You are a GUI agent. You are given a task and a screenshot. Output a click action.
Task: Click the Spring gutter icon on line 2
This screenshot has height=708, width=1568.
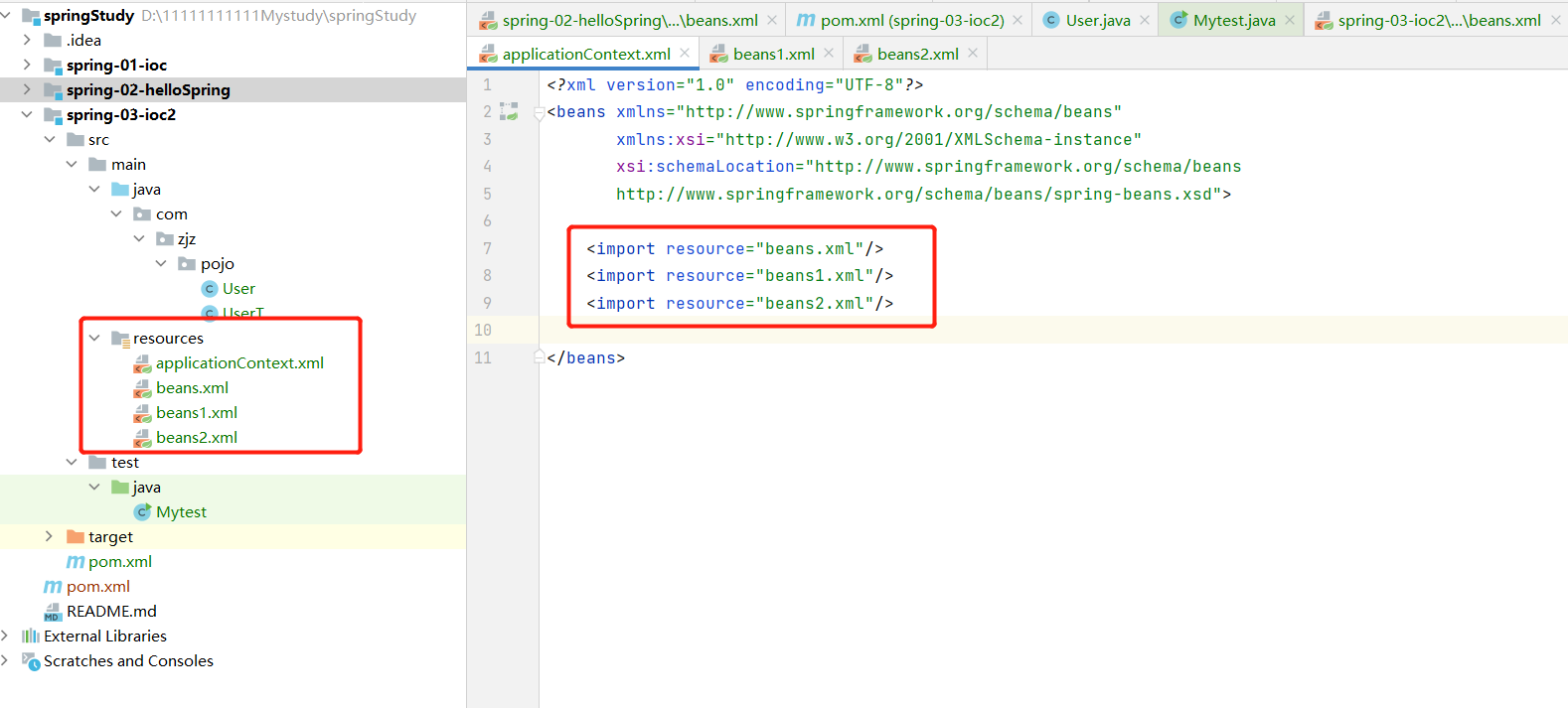(x=509, y=112)
